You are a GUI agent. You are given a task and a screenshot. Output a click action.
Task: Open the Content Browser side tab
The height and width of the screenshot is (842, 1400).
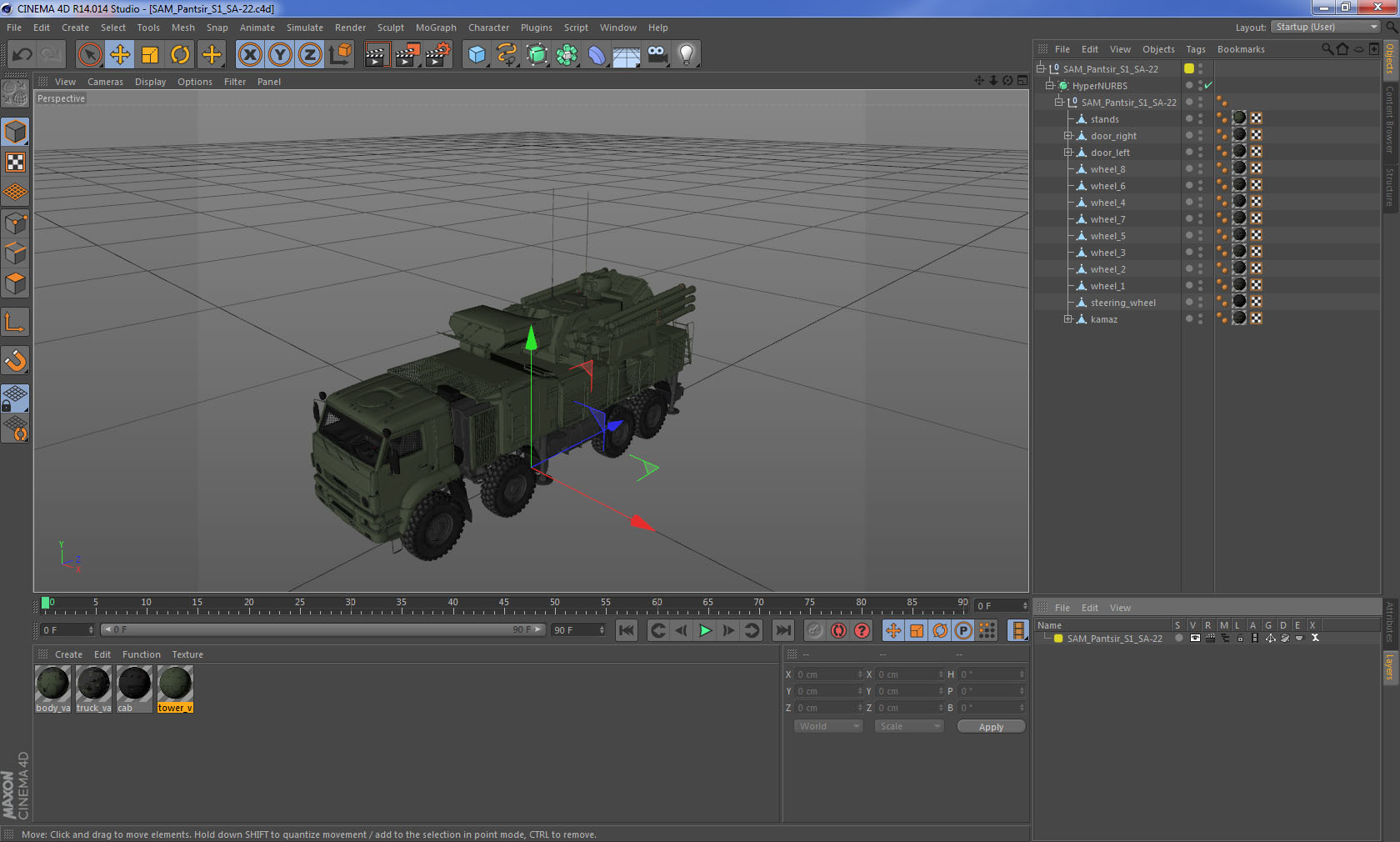point(1390,119)
